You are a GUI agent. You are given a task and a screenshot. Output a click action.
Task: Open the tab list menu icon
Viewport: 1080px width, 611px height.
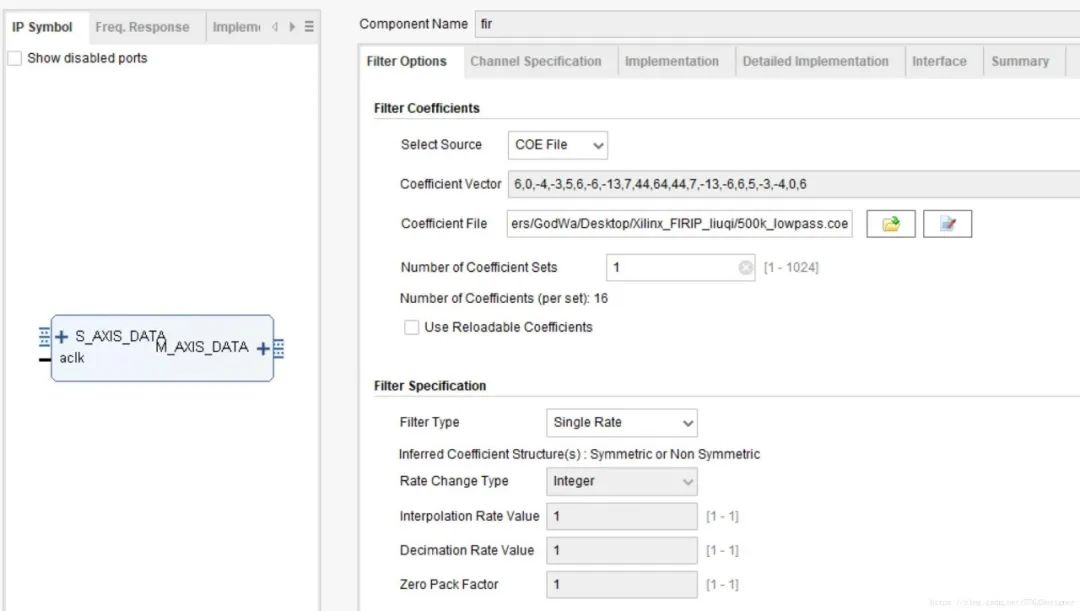tap(309, 27)
